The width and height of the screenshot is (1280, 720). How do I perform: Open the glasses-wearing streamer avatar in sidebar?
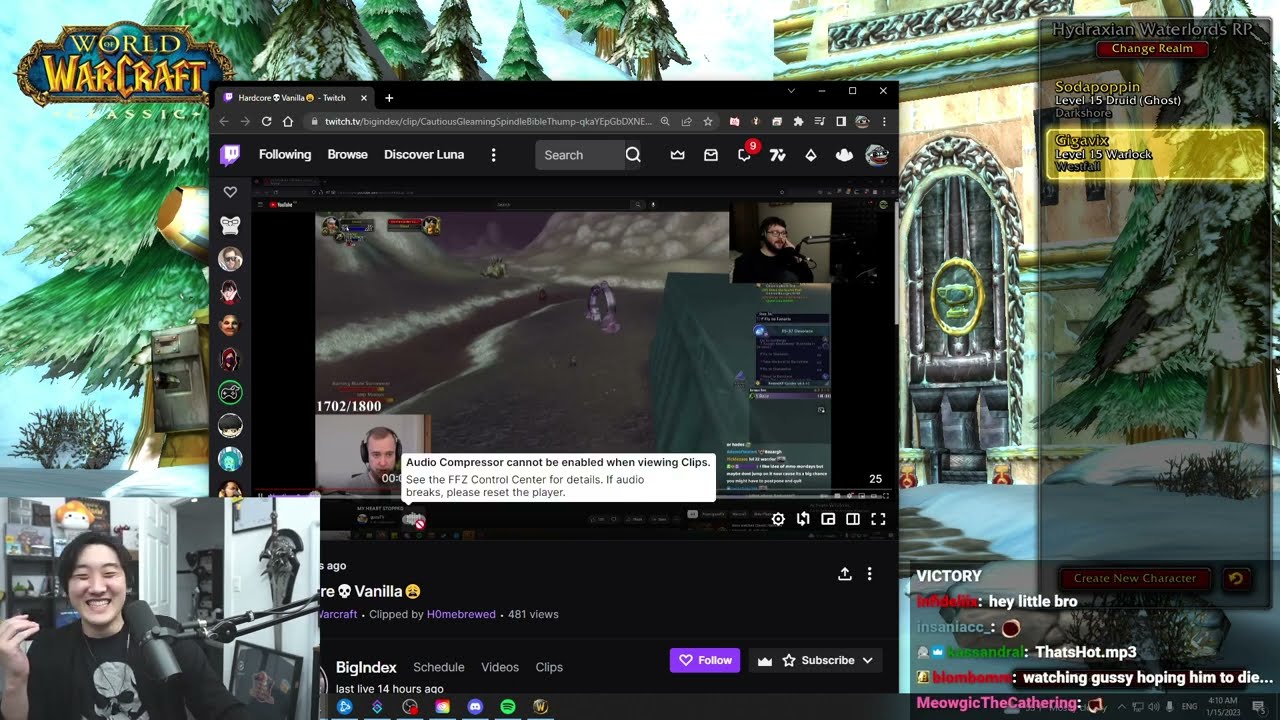[x=230, y=259]
